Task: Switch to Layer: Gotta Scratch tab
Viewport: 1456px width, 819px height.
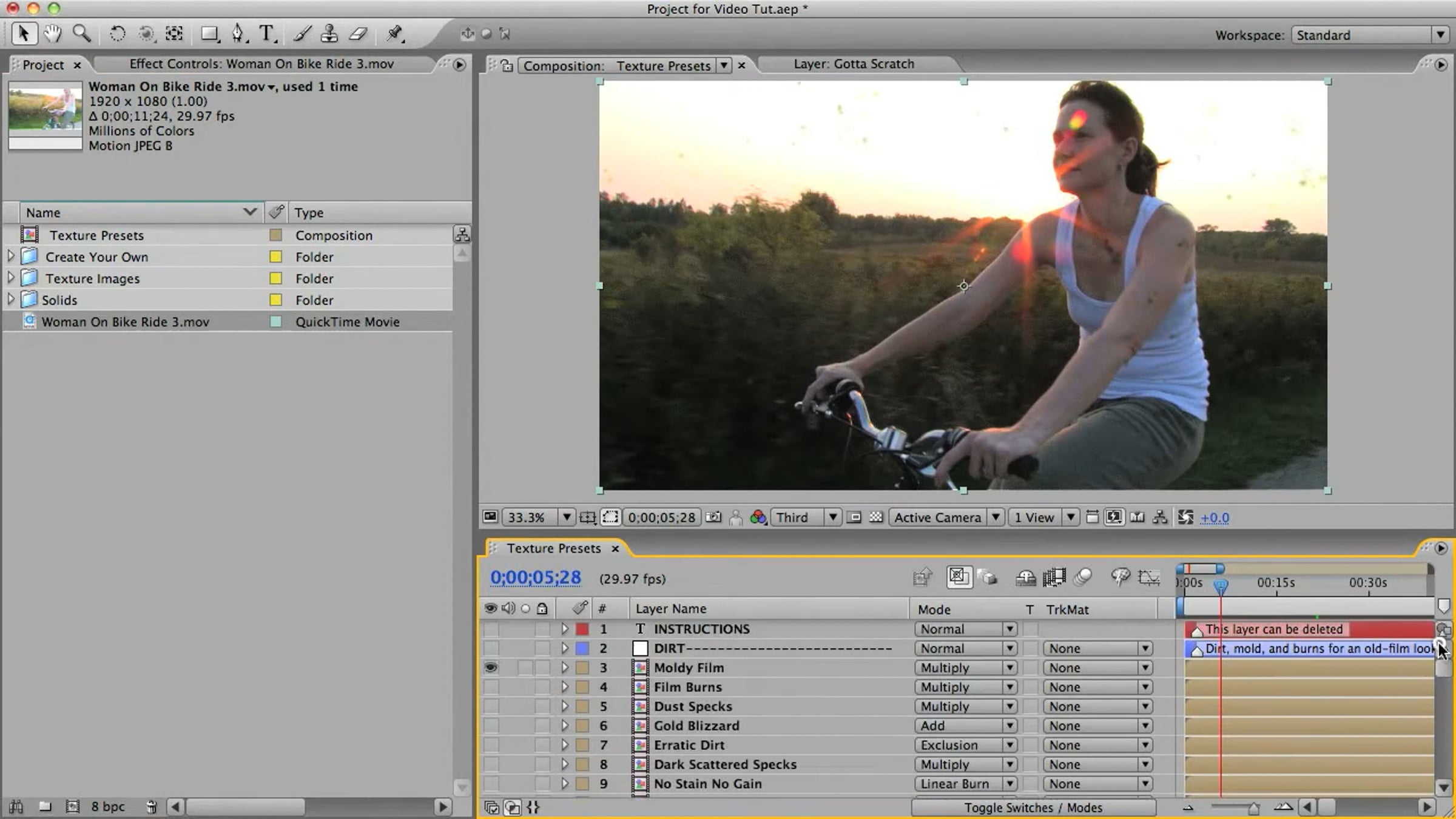Action: tap(853, 64)
